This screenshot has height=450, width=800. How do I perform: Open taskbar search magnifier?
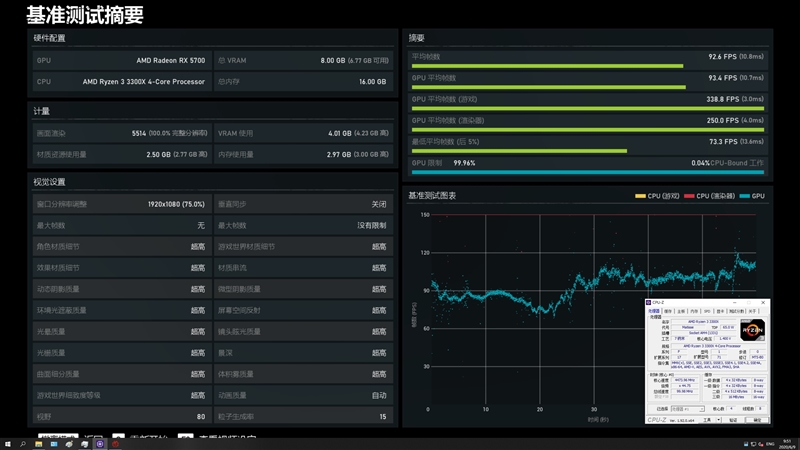point(23,444)
